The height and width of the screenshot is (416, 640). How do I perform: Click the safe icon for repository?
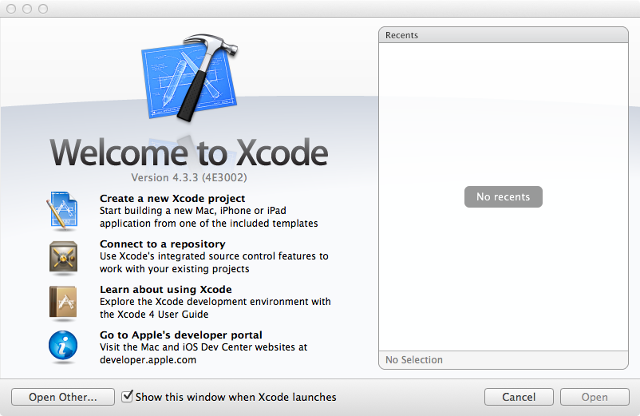pos(63,257)
